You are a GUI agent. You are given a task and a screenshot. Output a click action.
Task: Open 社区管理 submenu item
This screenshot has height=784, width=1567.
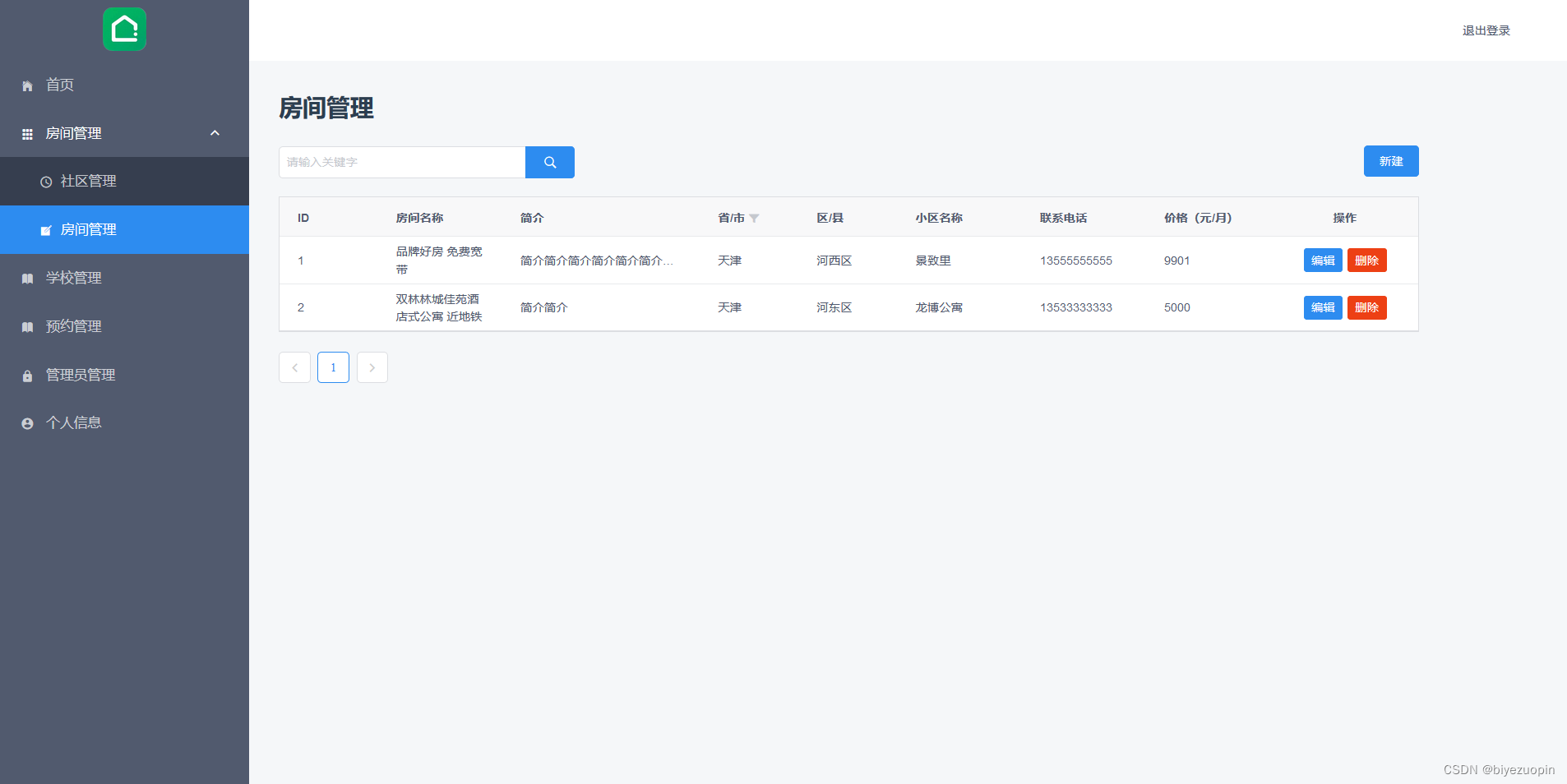tap(124, 181)
